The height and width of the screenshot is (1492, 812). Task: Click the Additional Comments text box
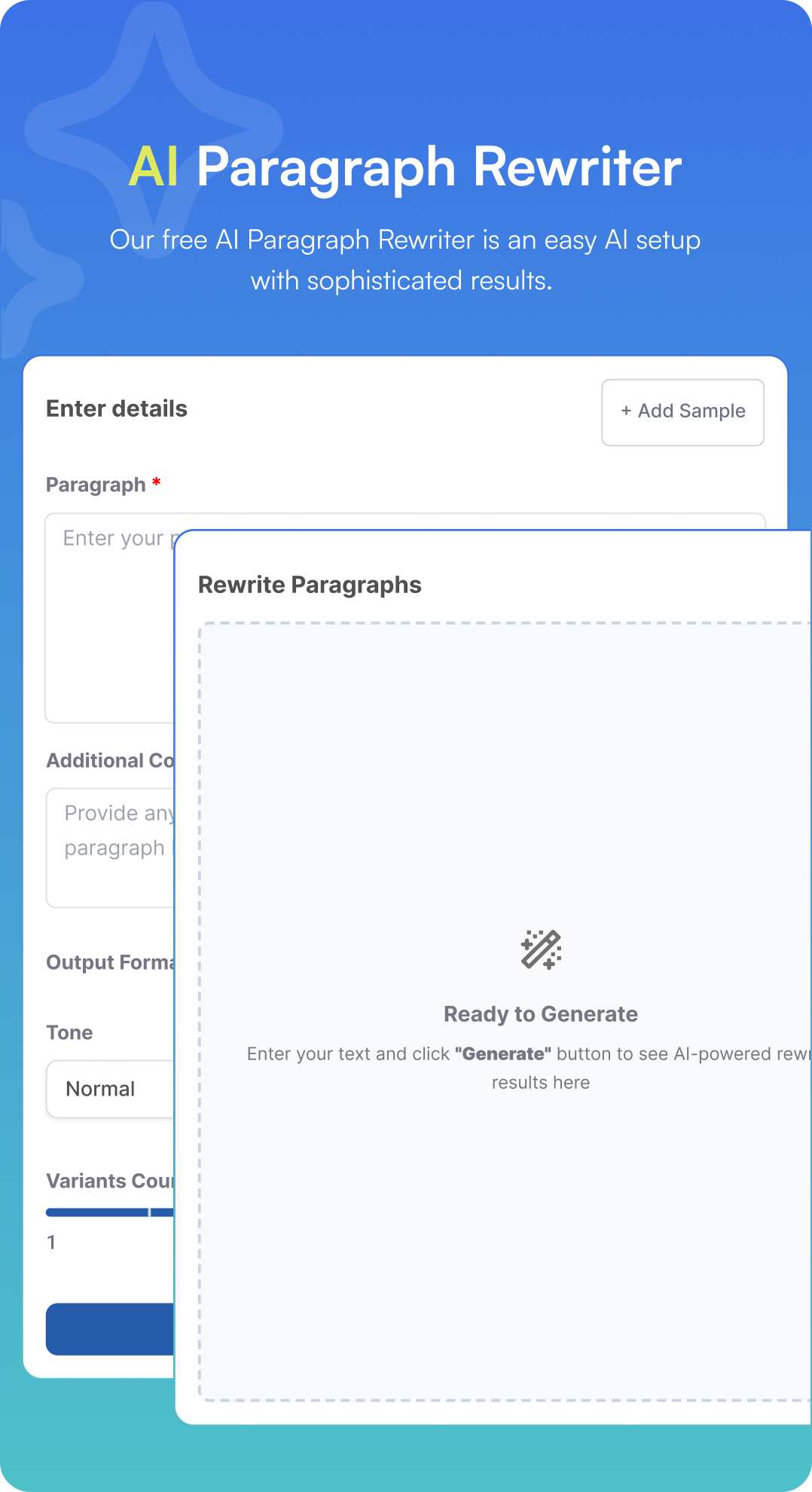[x=109, y=844]
